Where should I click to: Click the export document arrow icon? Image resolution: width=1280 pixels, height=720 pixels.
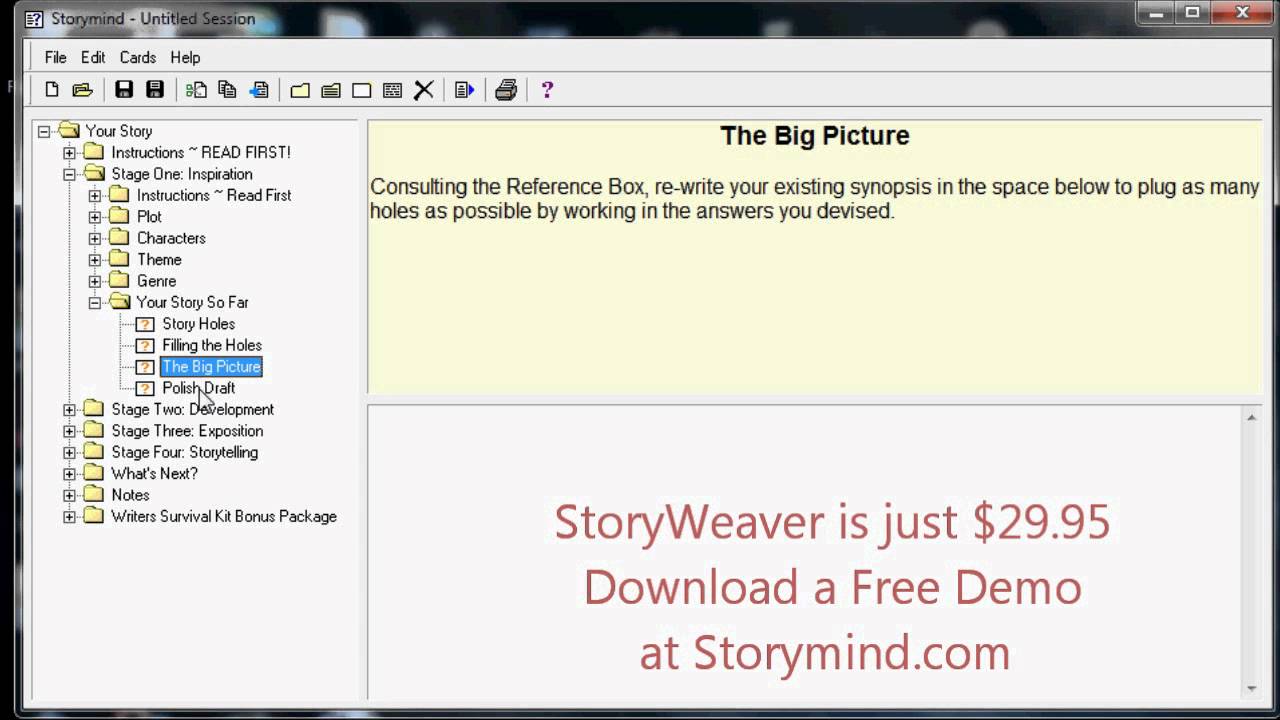tap(464, 90)
